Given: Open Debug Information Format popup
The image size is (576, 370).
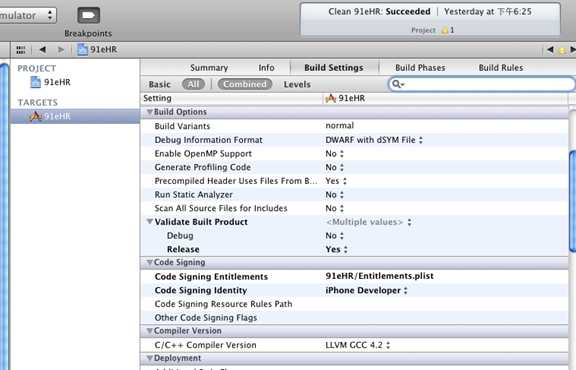Looking at the screenshot, I should 374,140.
